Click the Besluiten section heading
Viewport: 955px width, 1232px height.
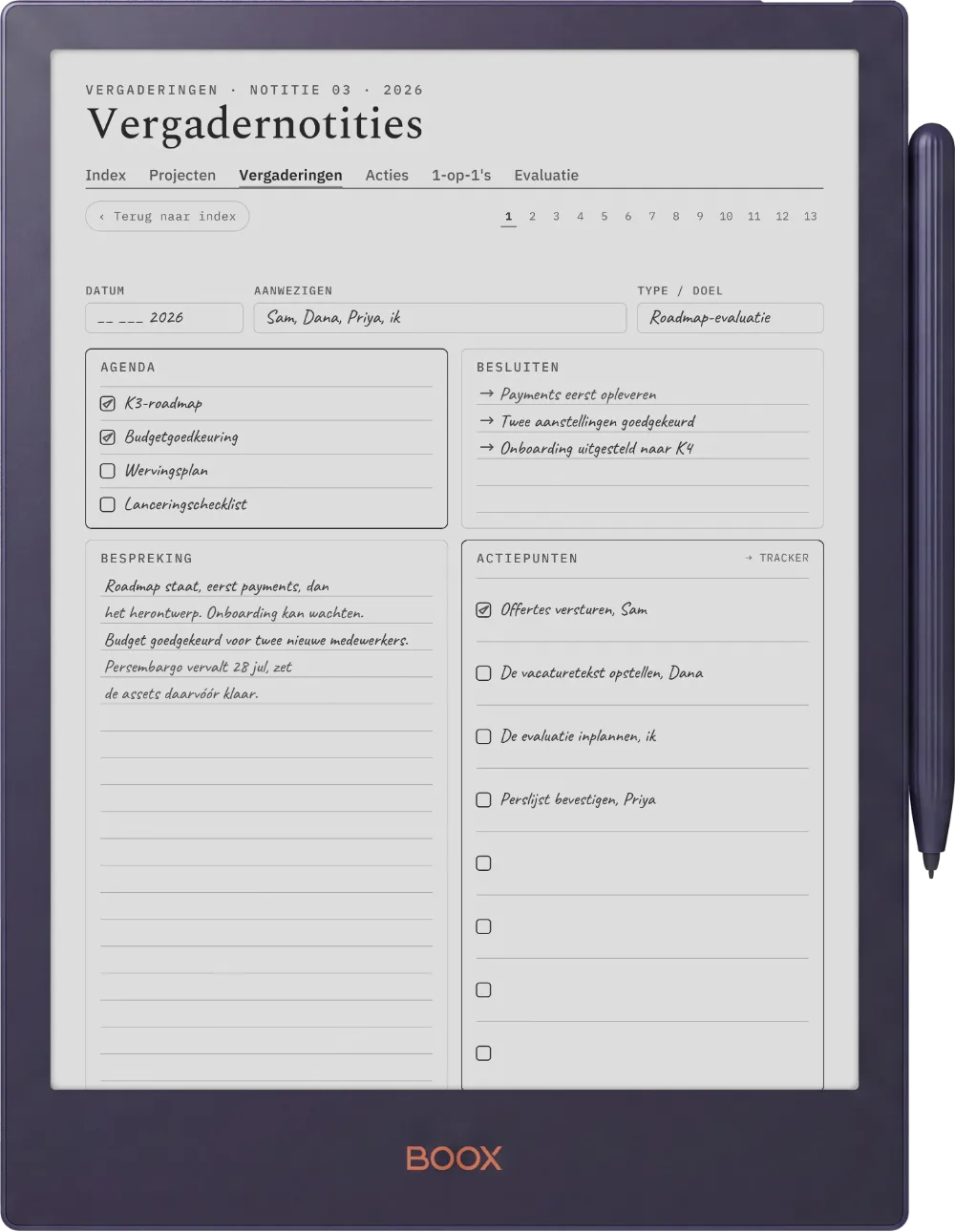518,367
